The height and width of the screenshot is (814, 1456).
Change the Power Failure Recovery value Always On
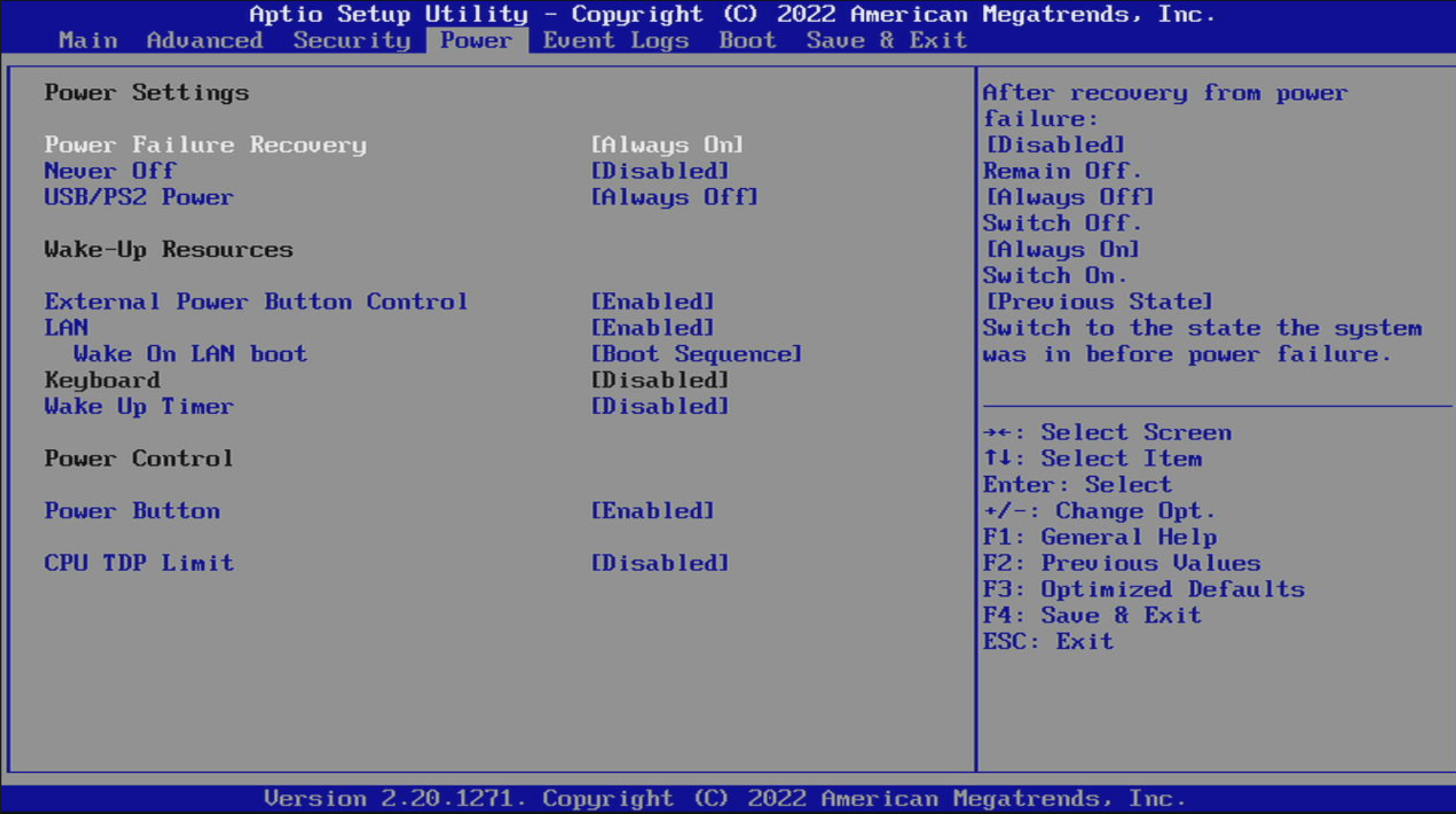pos(667,145)
